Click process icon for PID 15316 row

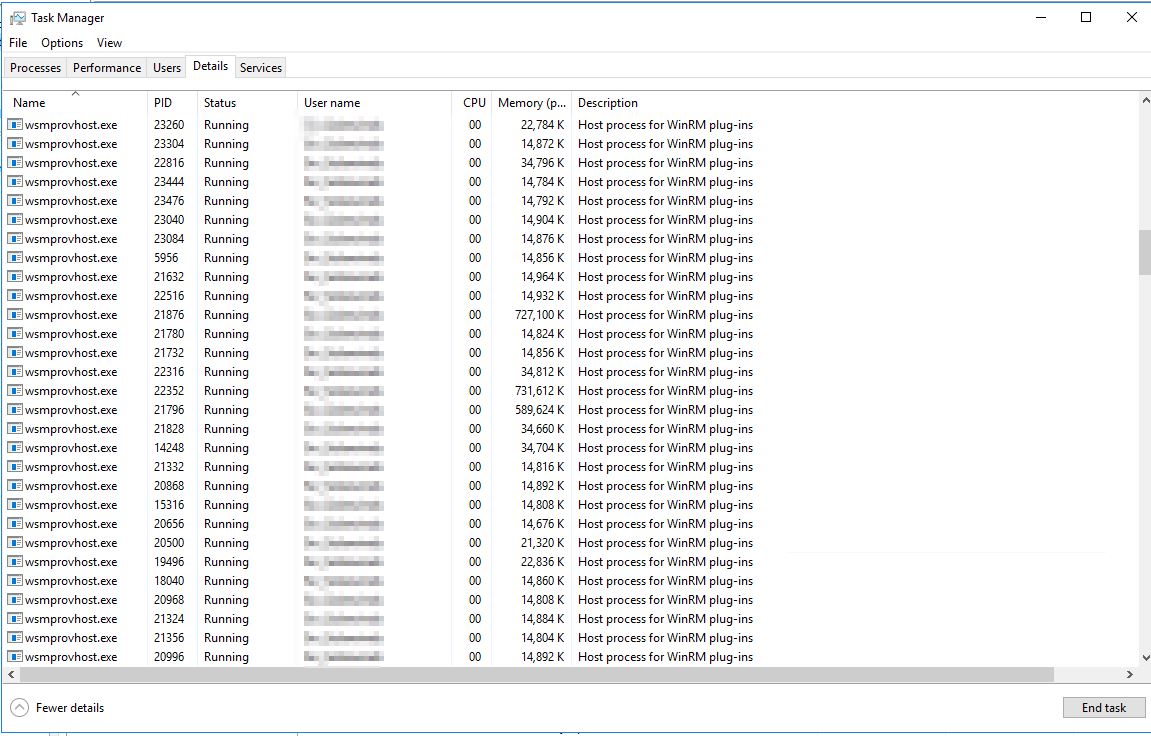click(15, 505)
